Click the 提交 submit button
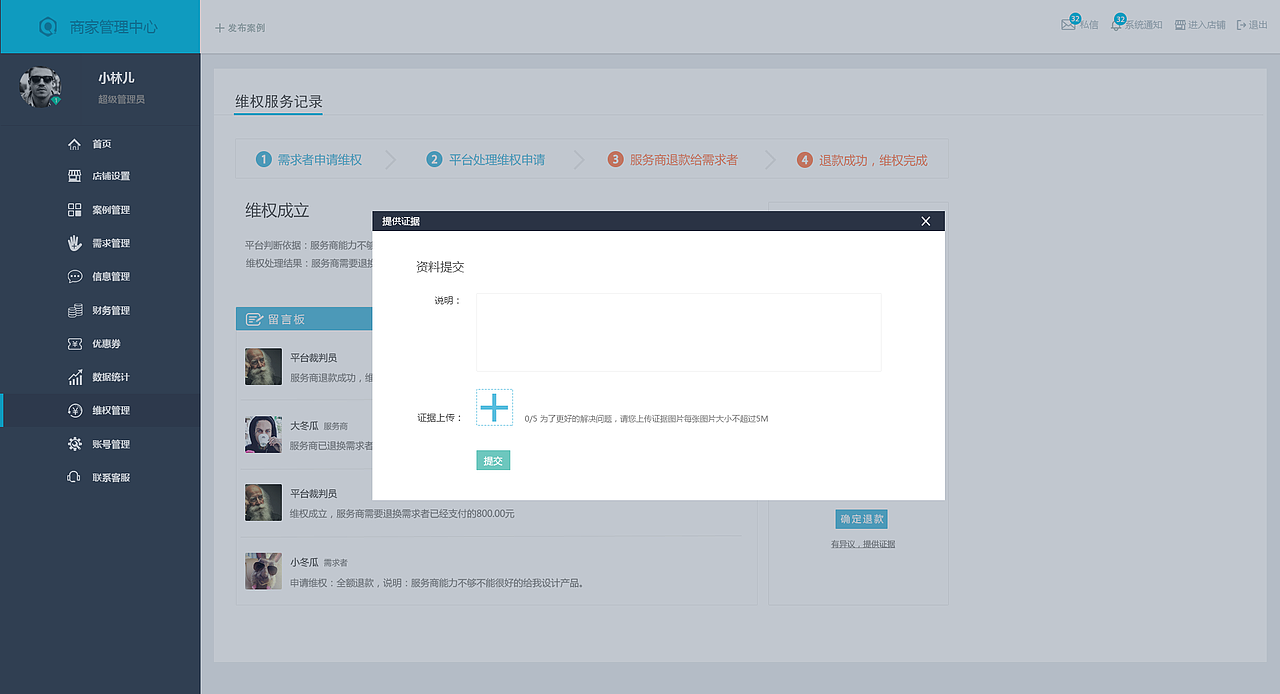This screenshot has width=1280, height=694. [493, 460]
